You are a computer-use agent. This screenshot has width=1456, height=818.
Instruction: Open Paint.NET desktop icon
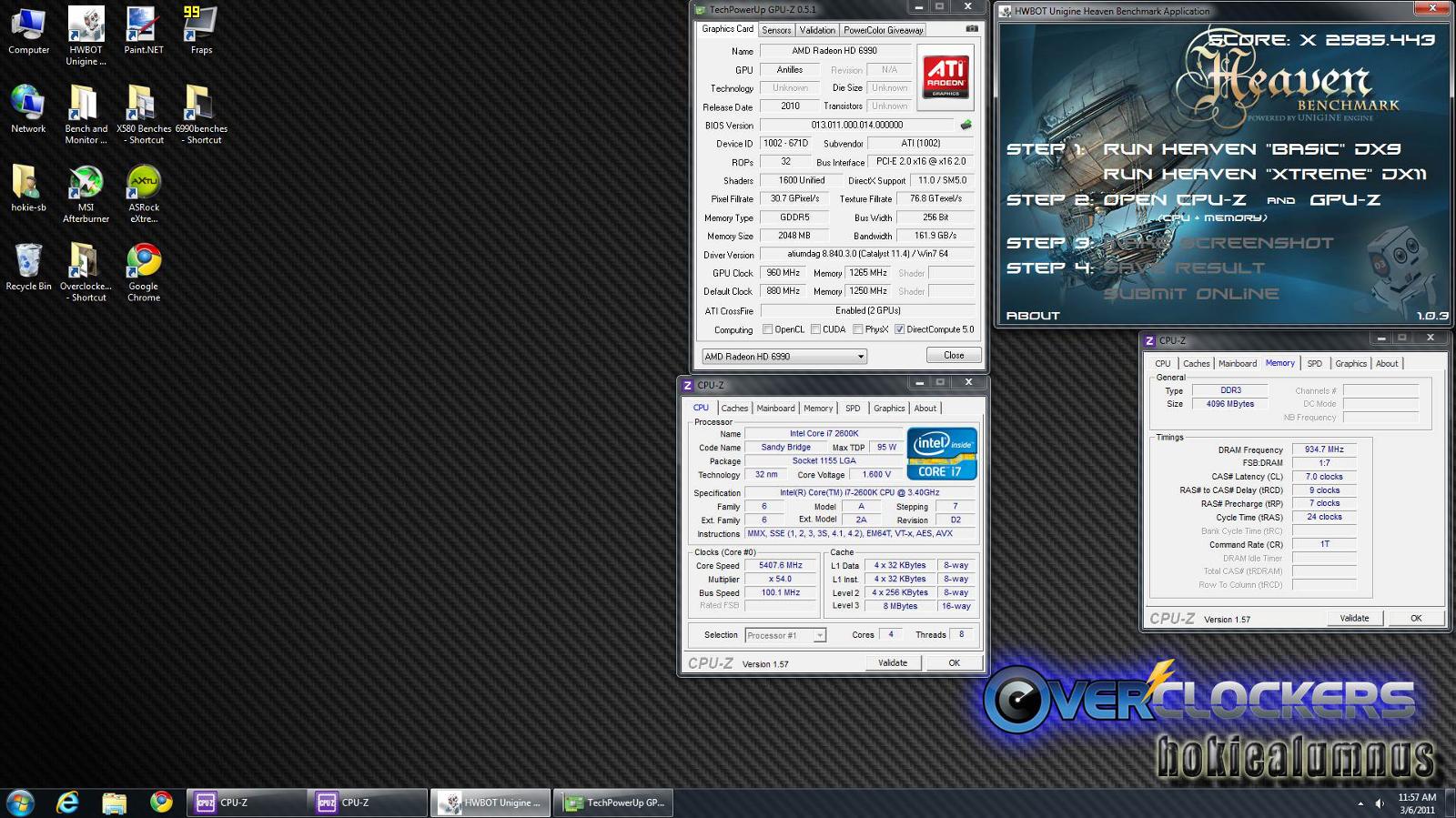pyautogui.click(x=144, y=32)
